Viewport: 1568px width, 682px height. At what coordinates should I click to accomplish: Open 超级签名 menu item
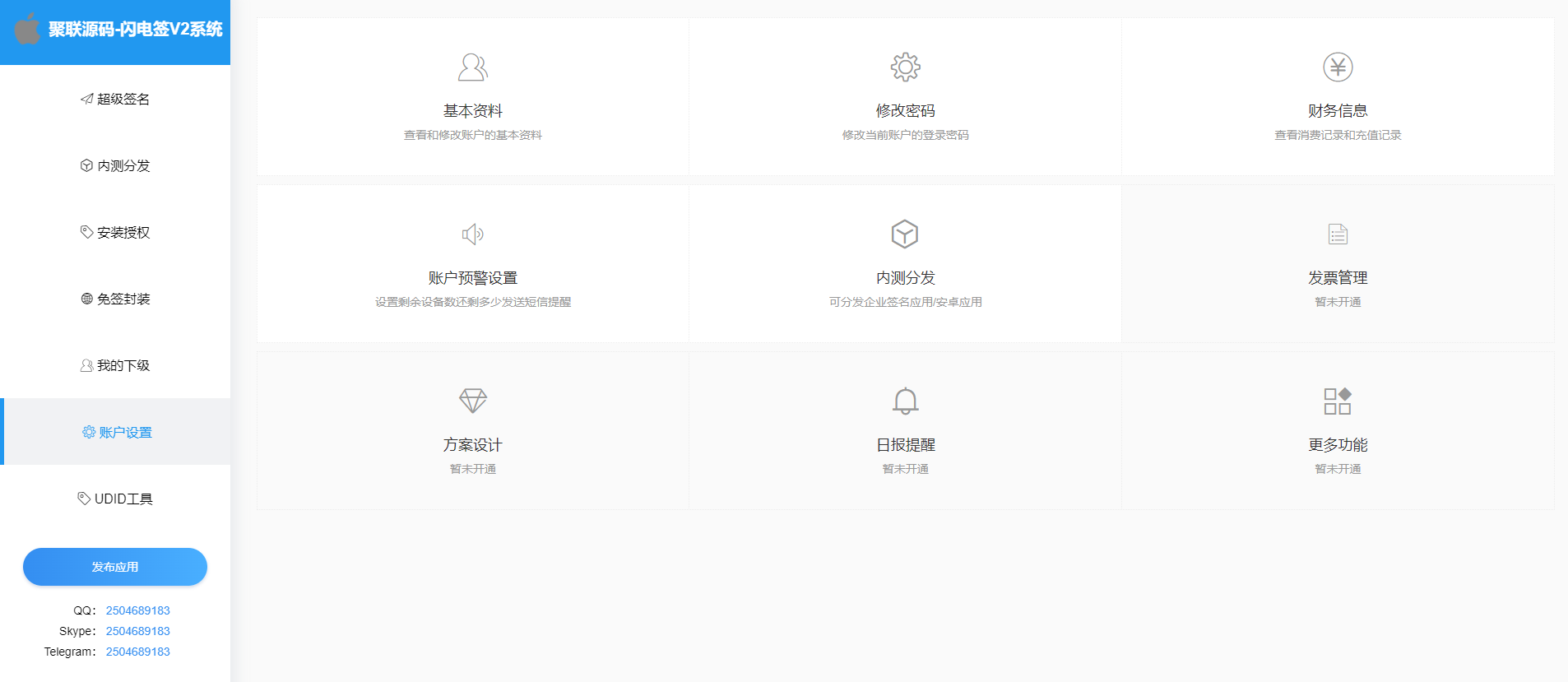tap(115, 99)
